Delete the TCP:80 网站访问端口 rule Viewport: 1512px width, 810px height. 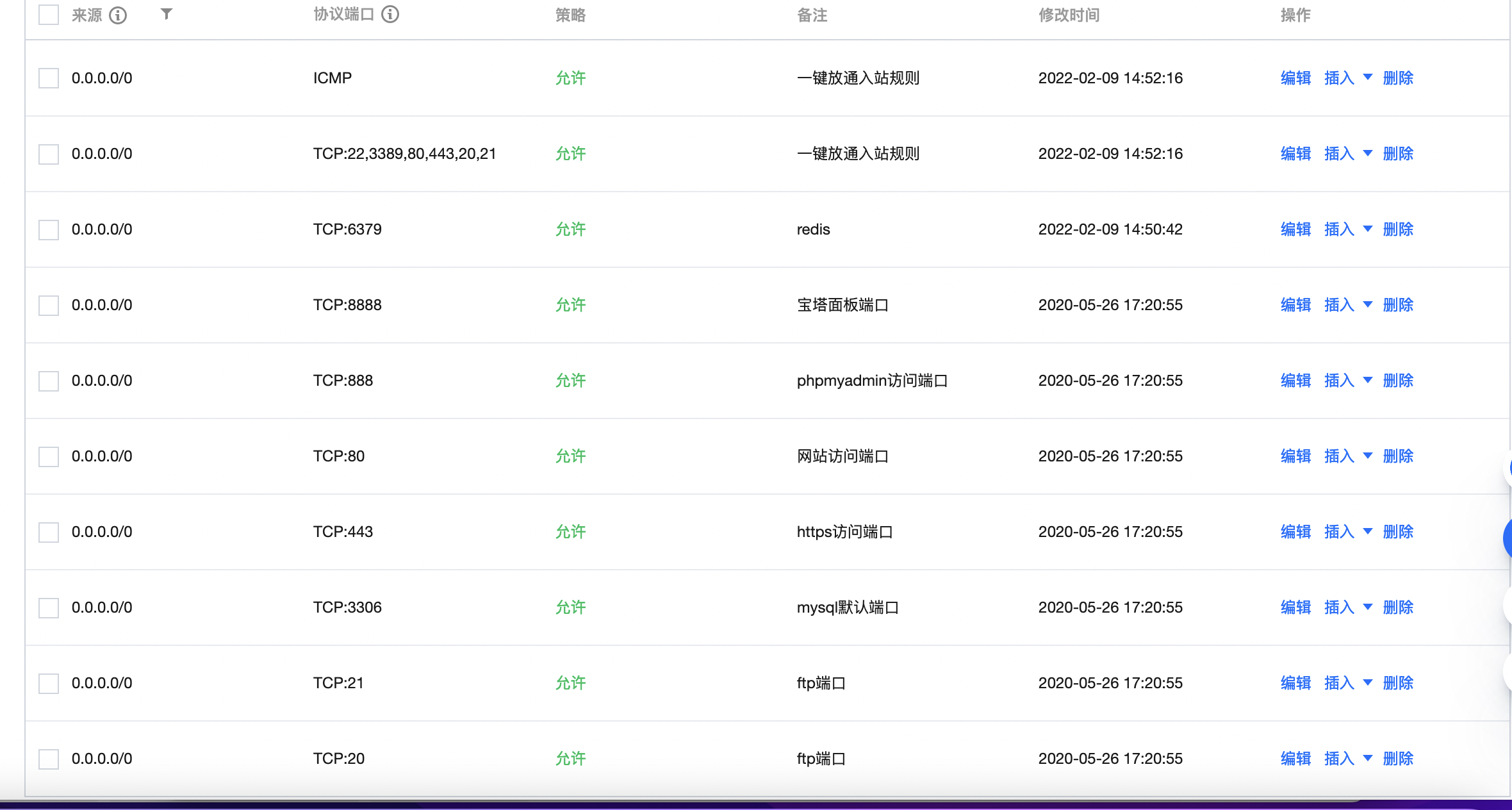point(1398,456)
